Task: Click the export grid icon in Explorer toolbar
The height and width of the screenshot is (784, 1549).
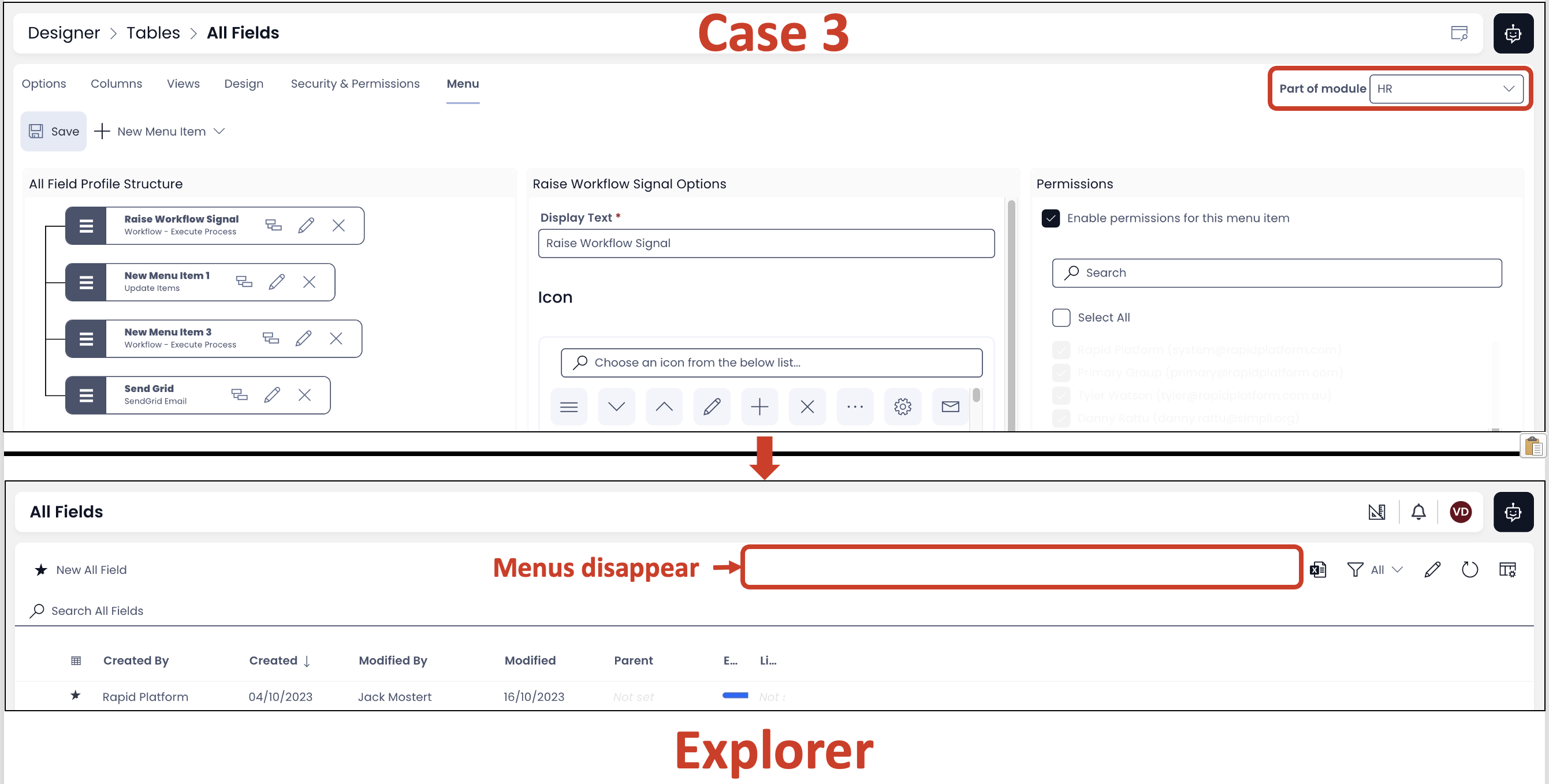Action: coord(1318,569)
